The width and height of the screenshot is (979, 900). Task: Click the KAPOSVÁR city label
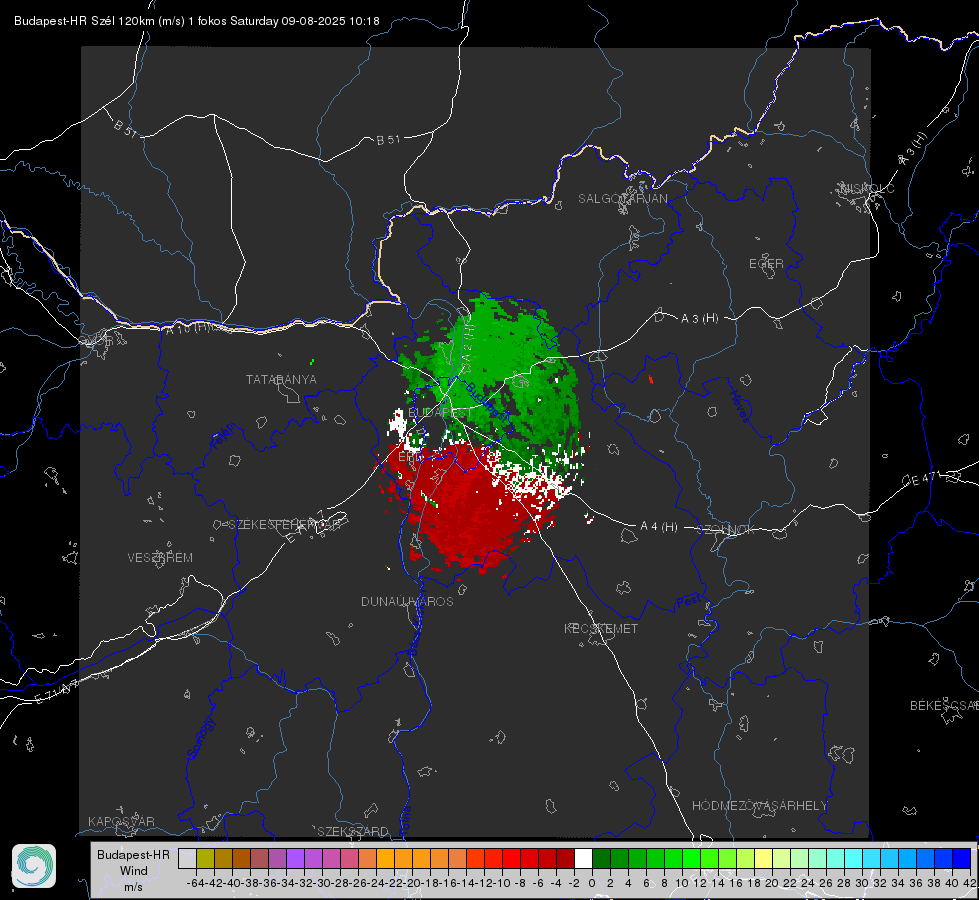[121, 821]
